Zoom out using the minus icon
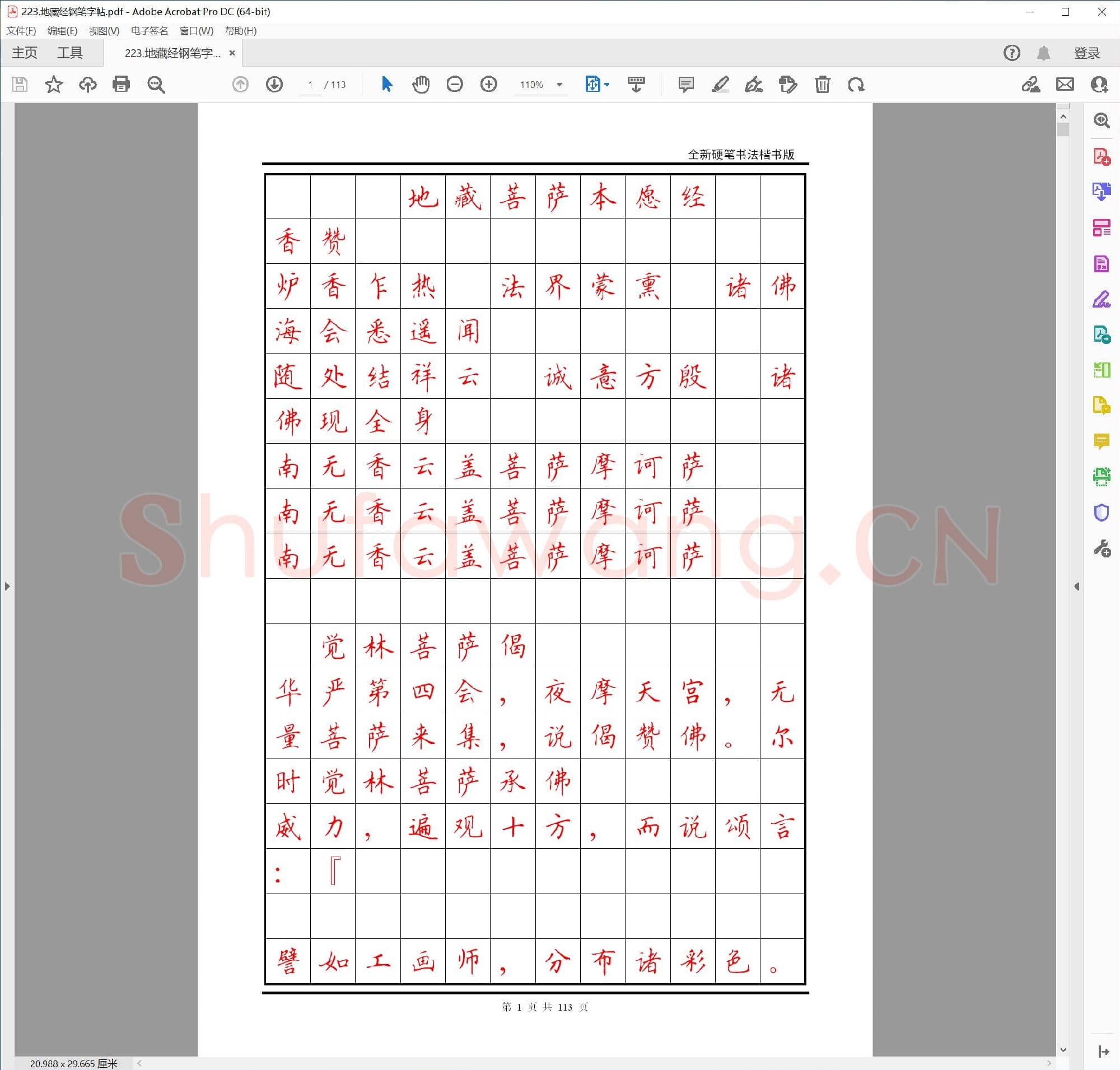1120x1070 pixels. point(455,85)
